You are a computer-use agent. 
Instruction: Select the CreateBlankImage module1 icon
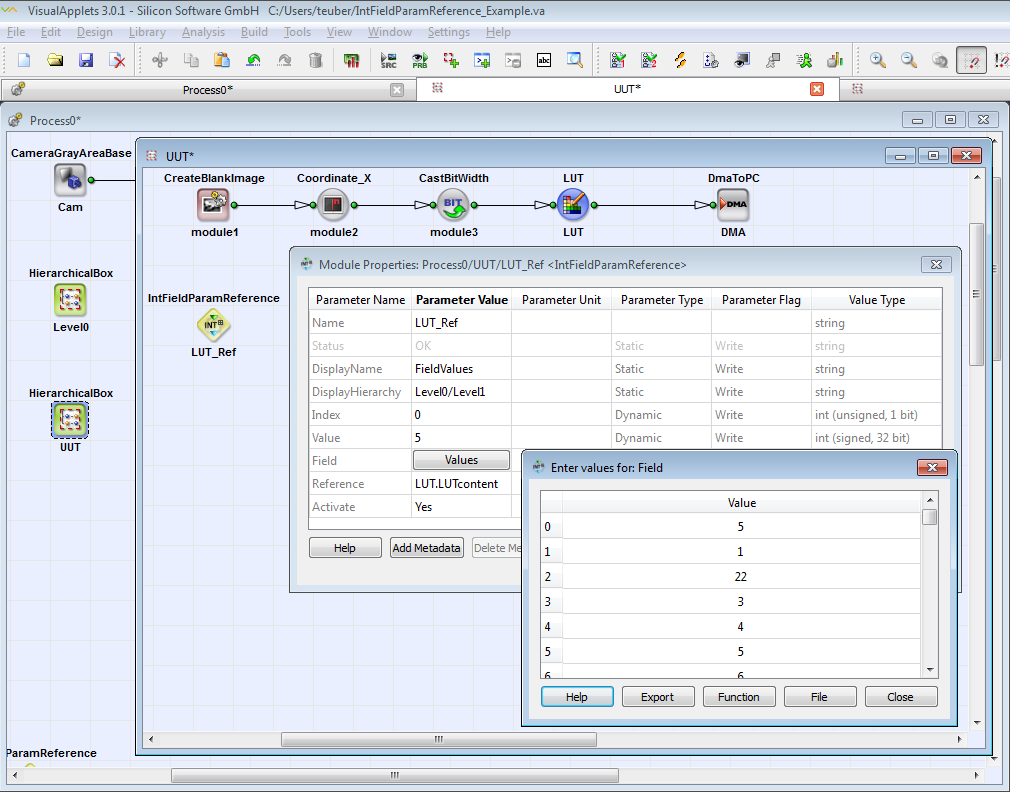[214, 205]
